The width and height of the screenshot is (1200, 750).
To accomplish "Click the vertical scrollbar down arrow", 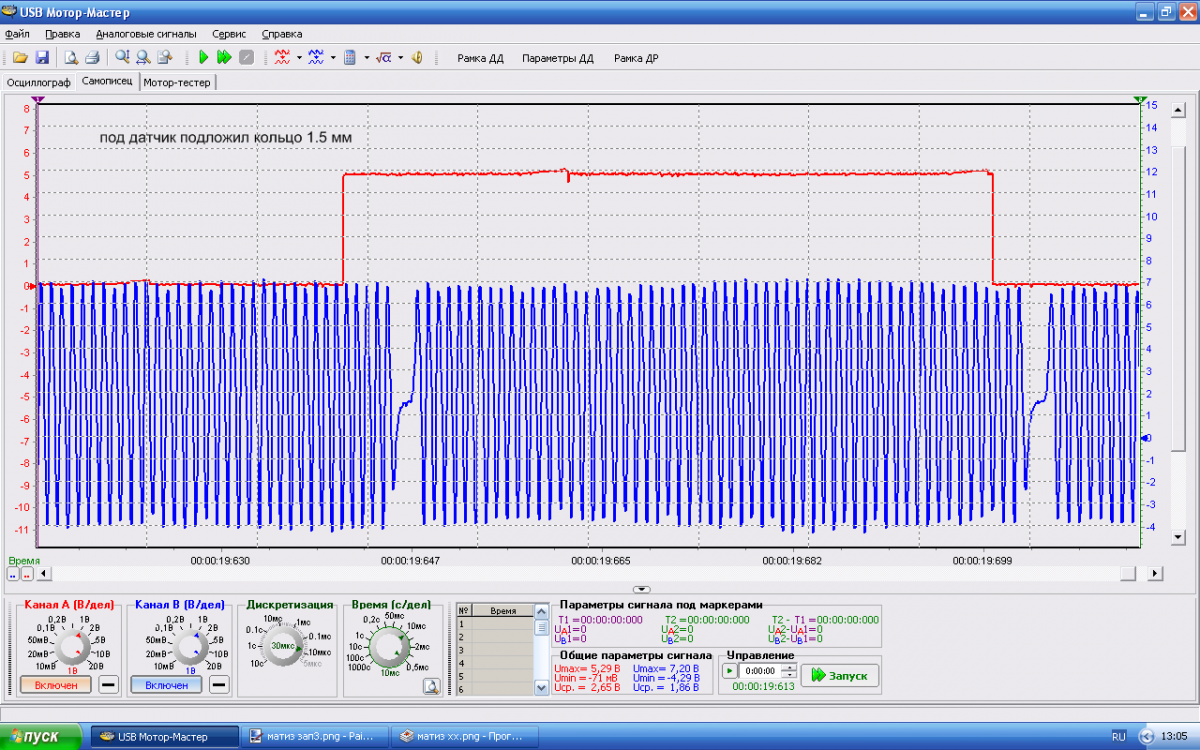I will 1178,538.
